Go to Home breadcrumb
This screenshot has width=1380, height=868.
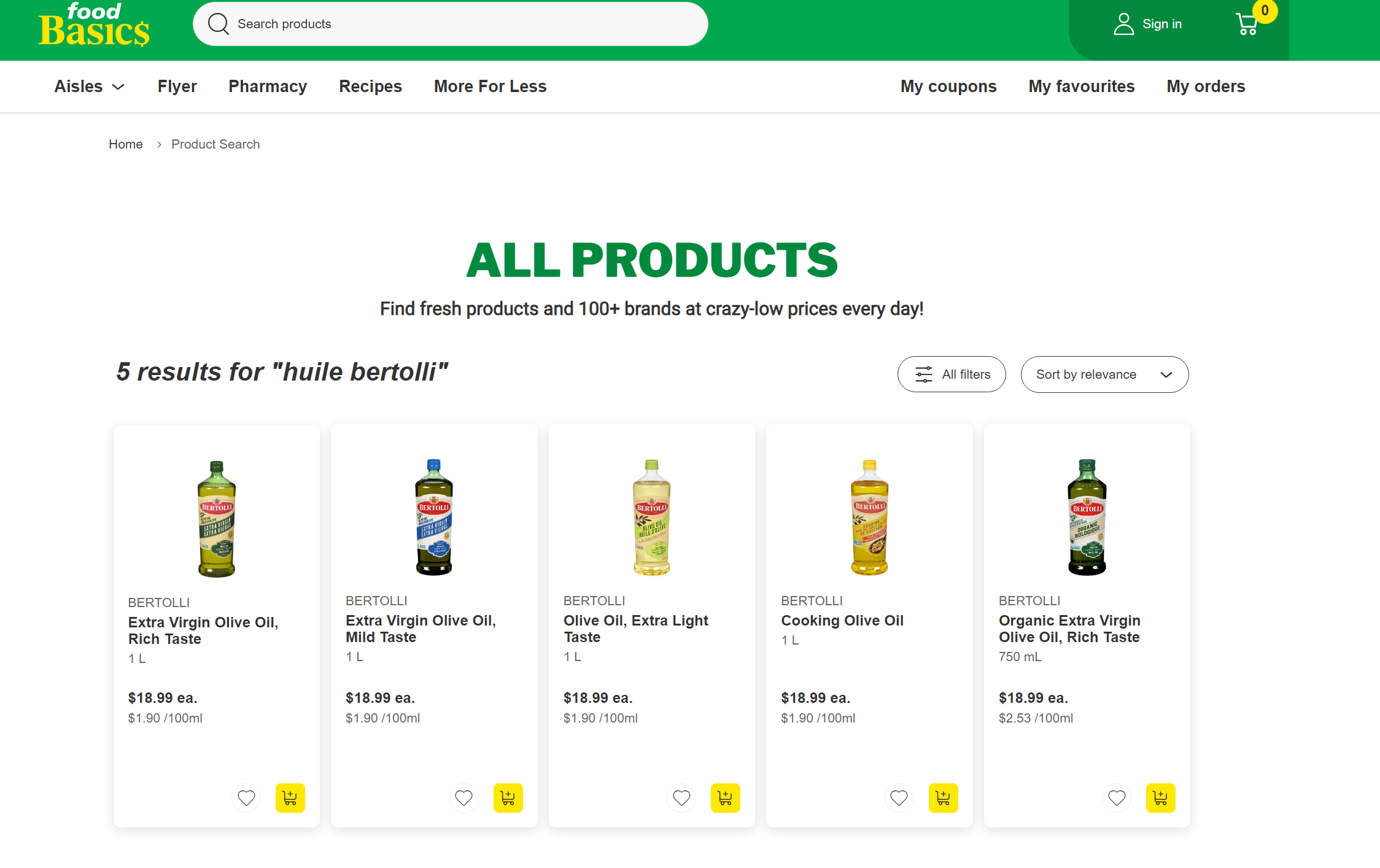pyautogui.click(x=126, y=144)
